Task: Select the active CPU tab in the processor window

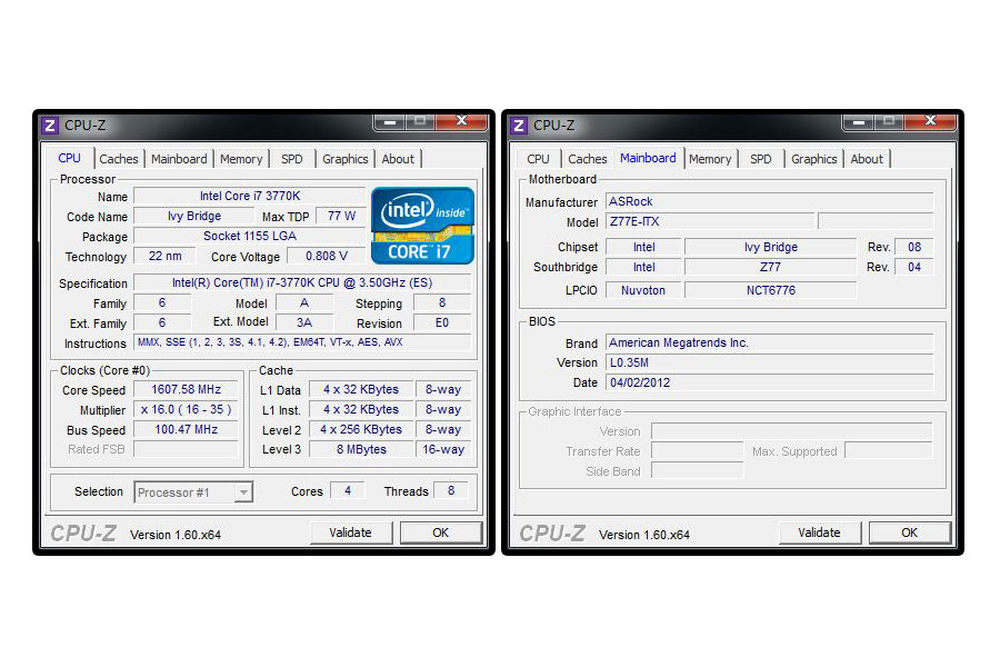Action: (70, 158)
